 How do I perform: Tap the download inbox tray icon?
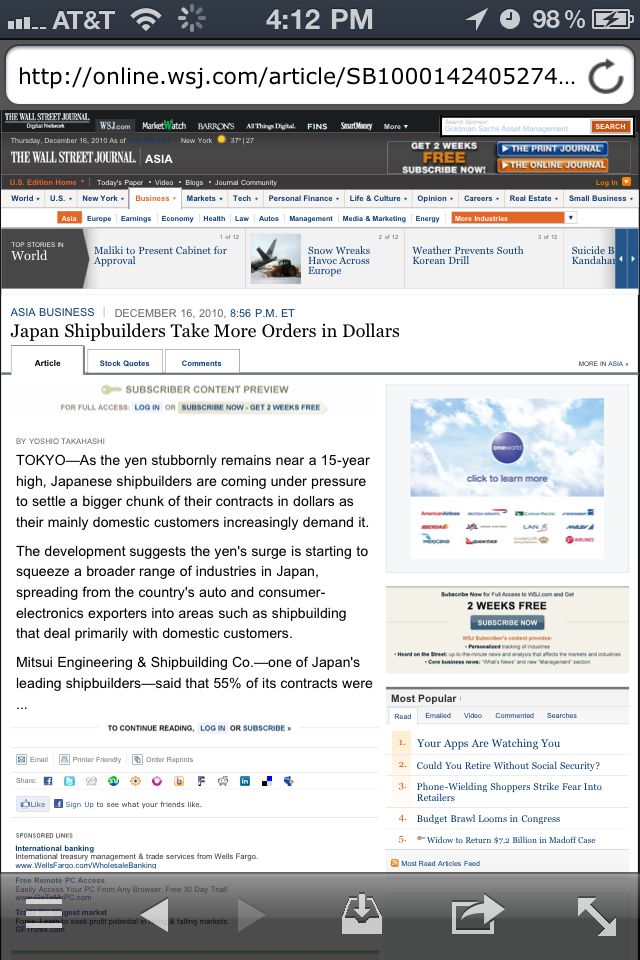[361, 914]
